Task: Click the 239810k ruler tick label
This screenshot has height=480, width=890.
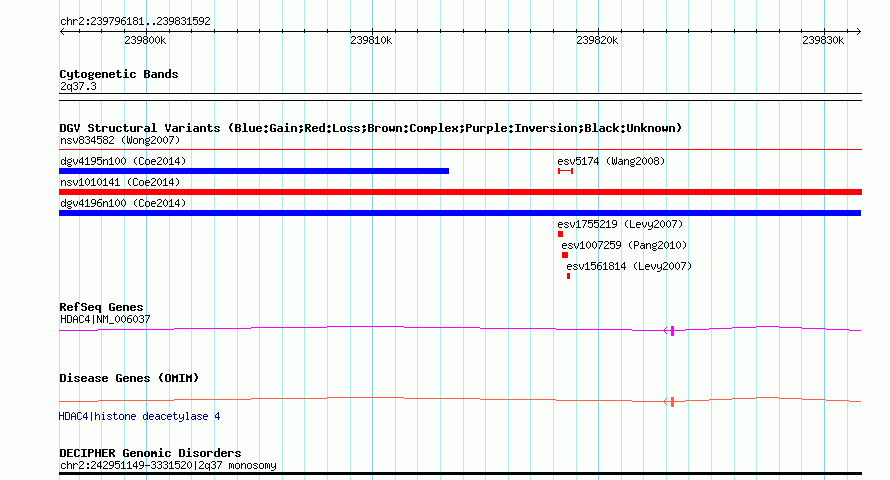Action: 371,41
